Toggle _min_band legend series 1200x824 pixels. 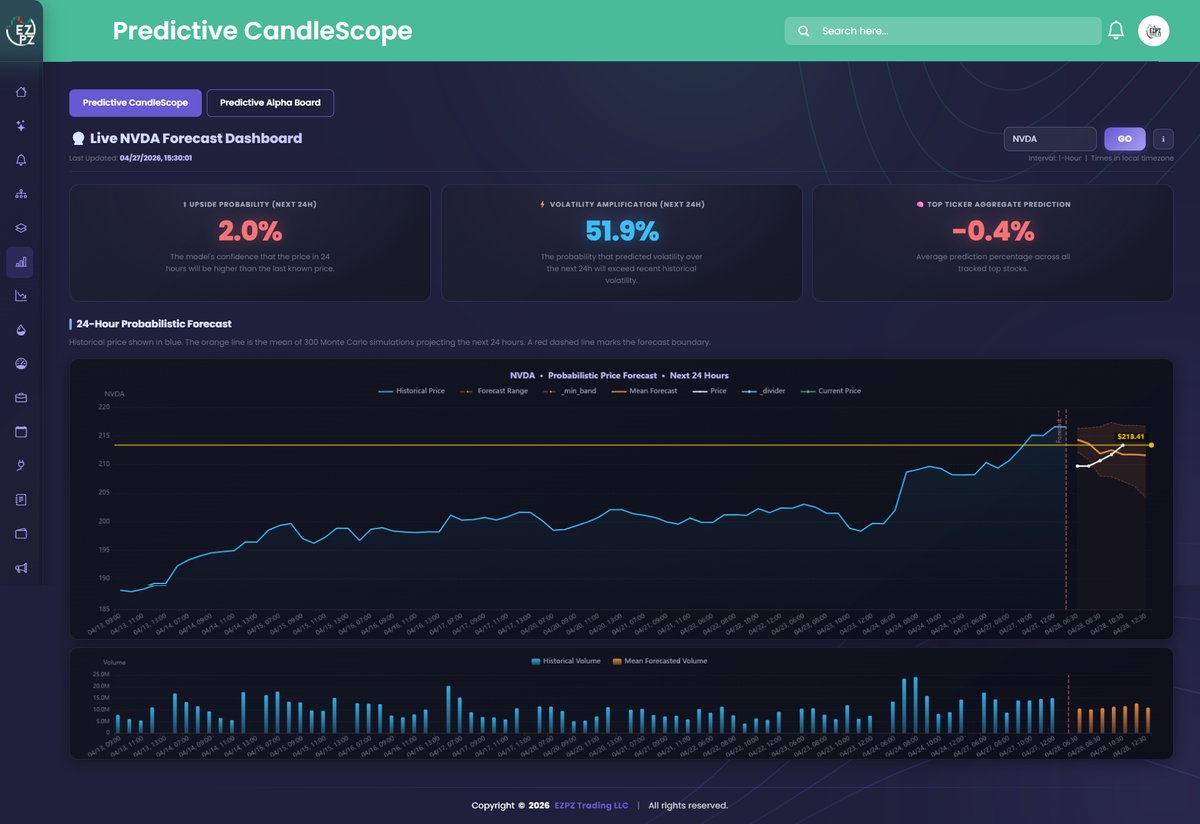point(569,391)
